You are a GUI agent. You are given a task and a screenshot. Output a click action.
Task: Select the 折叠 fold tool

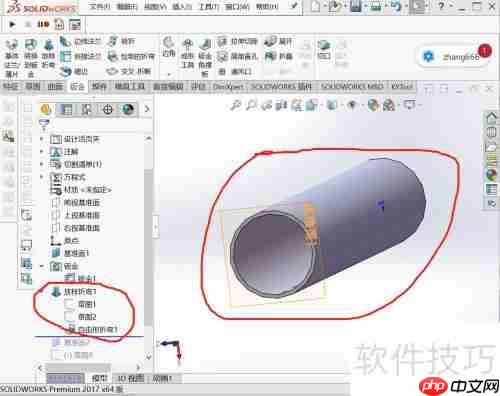279,56
